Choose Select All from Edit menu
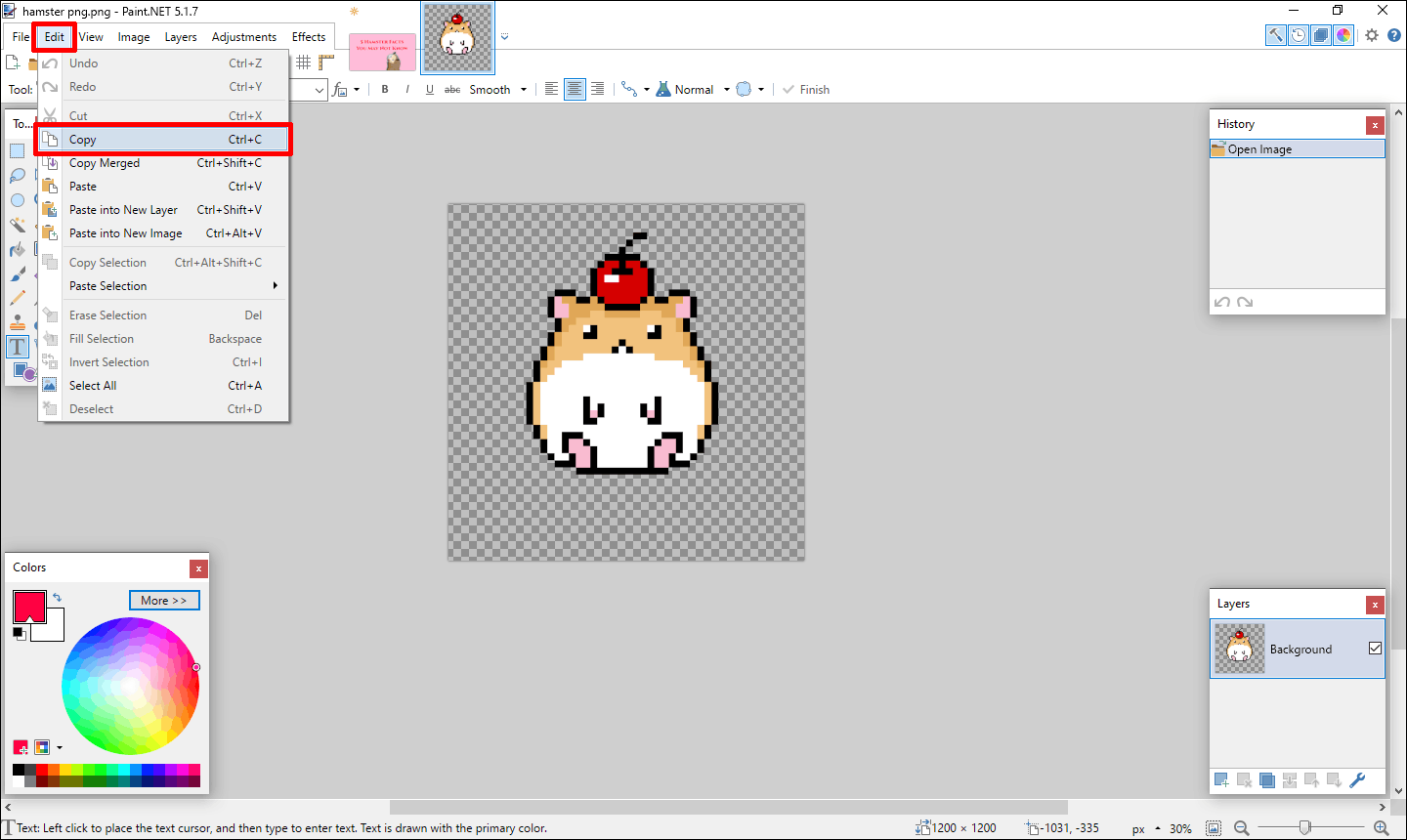This screenshot has width=1407, height=840. click(163, 386)
